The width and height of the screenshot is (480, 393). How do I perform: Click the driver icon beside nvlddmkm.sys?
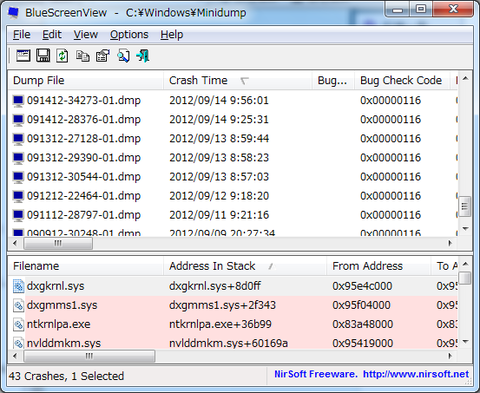coord(18,343)
